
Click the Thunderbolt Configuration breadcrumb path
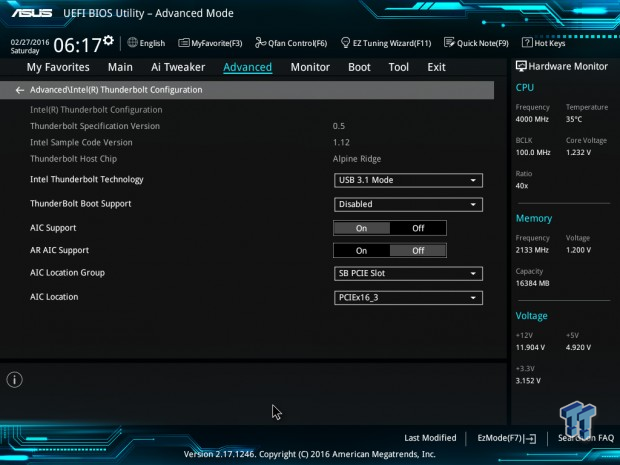click(116, 90)
